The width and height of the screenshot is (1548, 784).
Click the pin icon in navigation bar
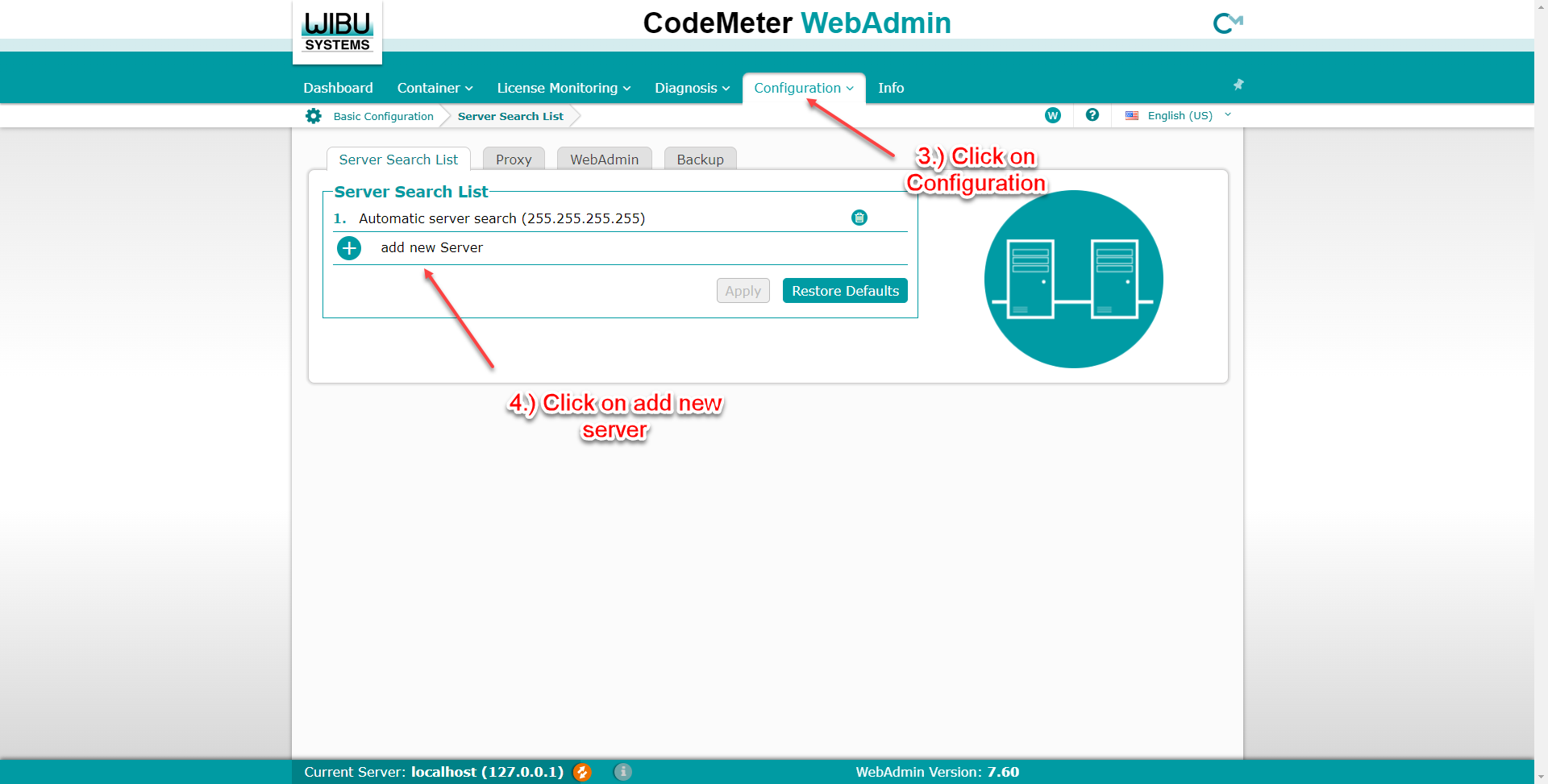(x=1238, y=85)
